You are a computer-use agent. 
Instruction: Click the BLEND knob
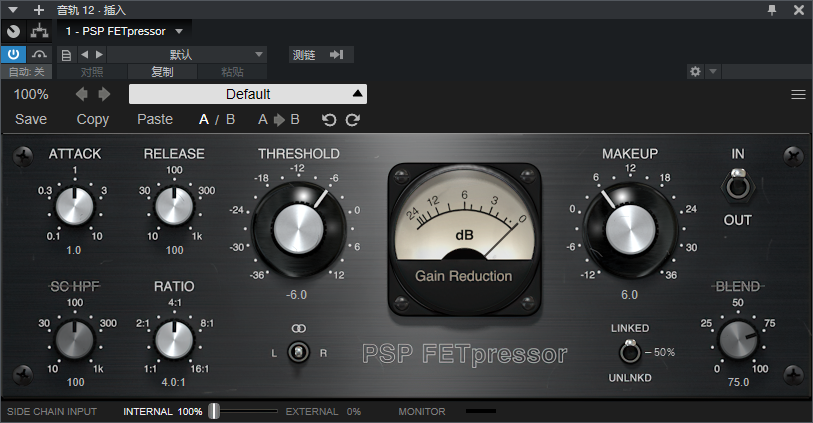point(738,339)
